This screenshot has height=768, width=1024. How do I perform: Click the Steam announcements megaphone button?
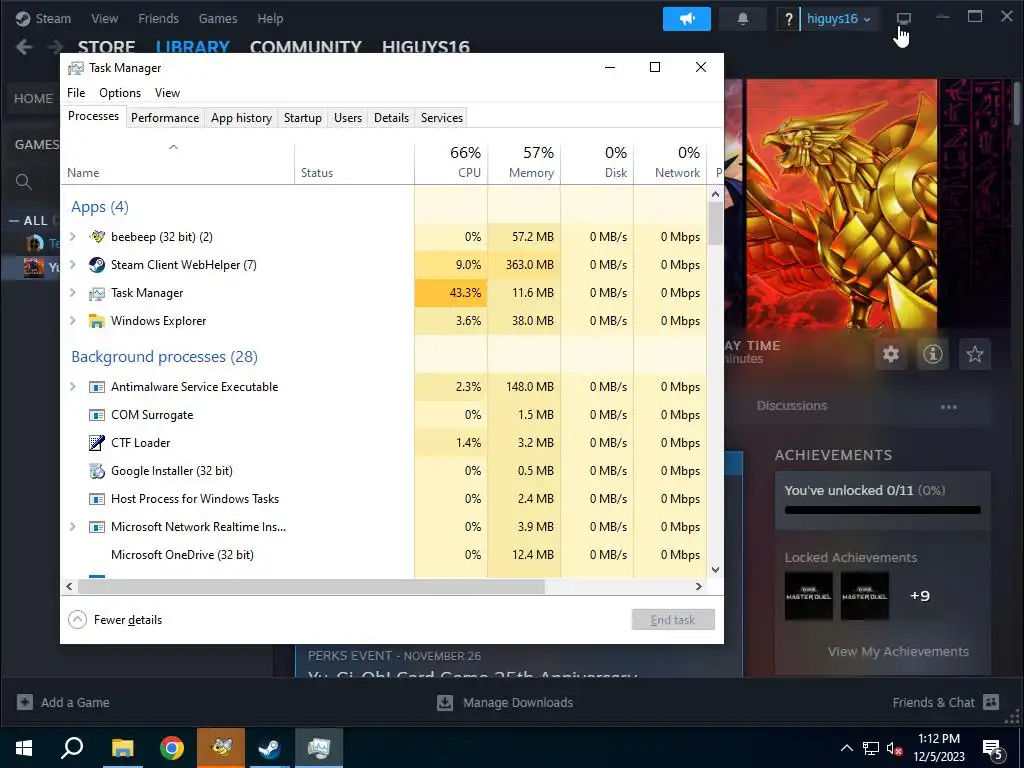pos(686,19)
